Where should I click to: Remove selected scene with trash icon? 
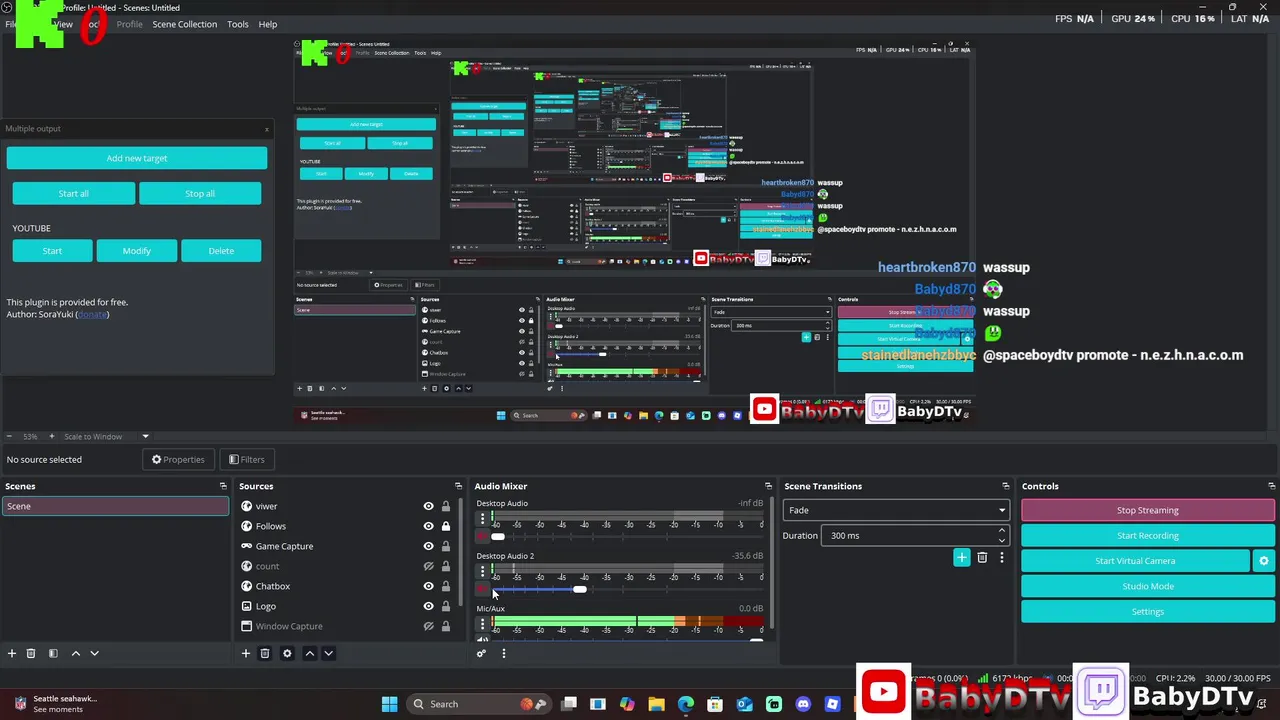pos(31,653)
